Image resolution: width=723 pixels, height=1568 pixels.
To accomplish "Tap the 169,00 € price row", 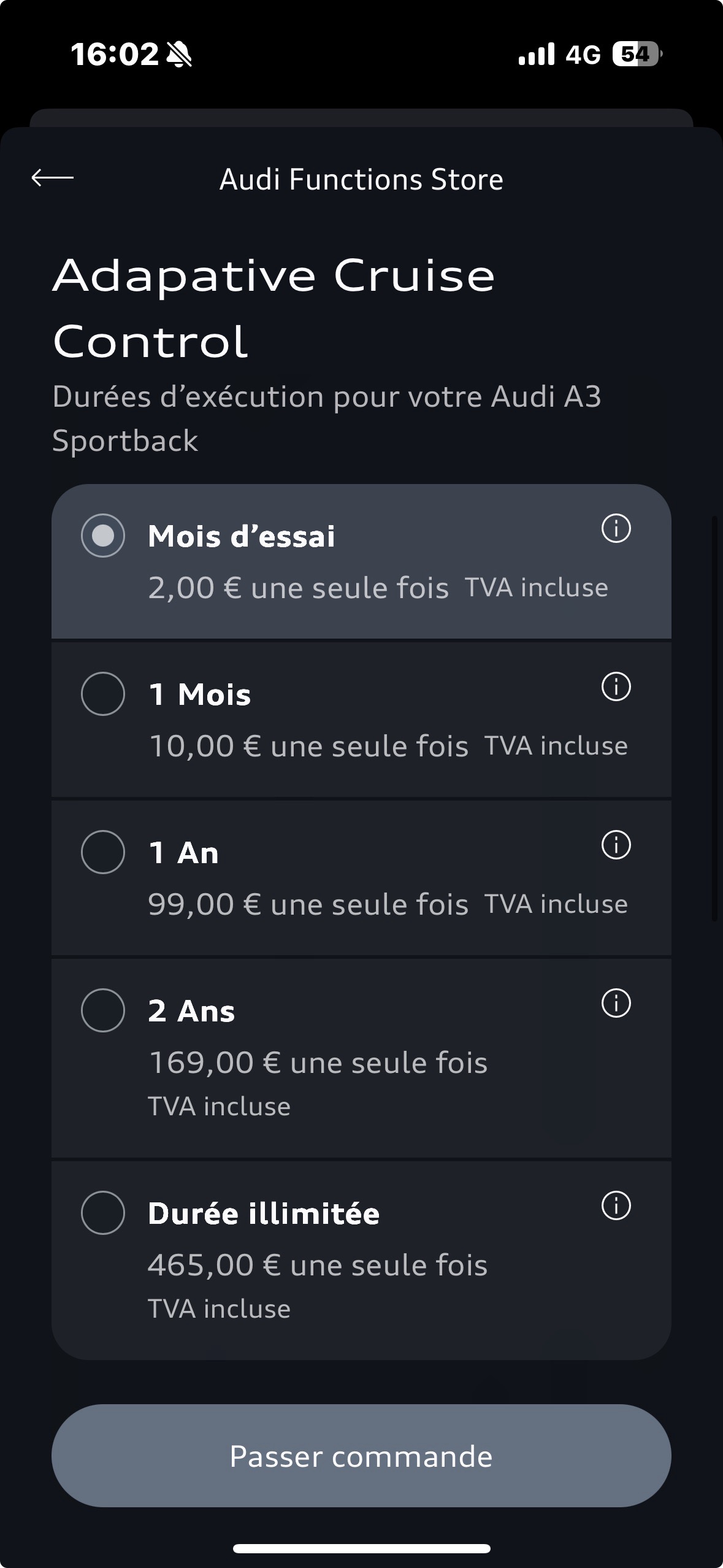I will point(318,1063).
